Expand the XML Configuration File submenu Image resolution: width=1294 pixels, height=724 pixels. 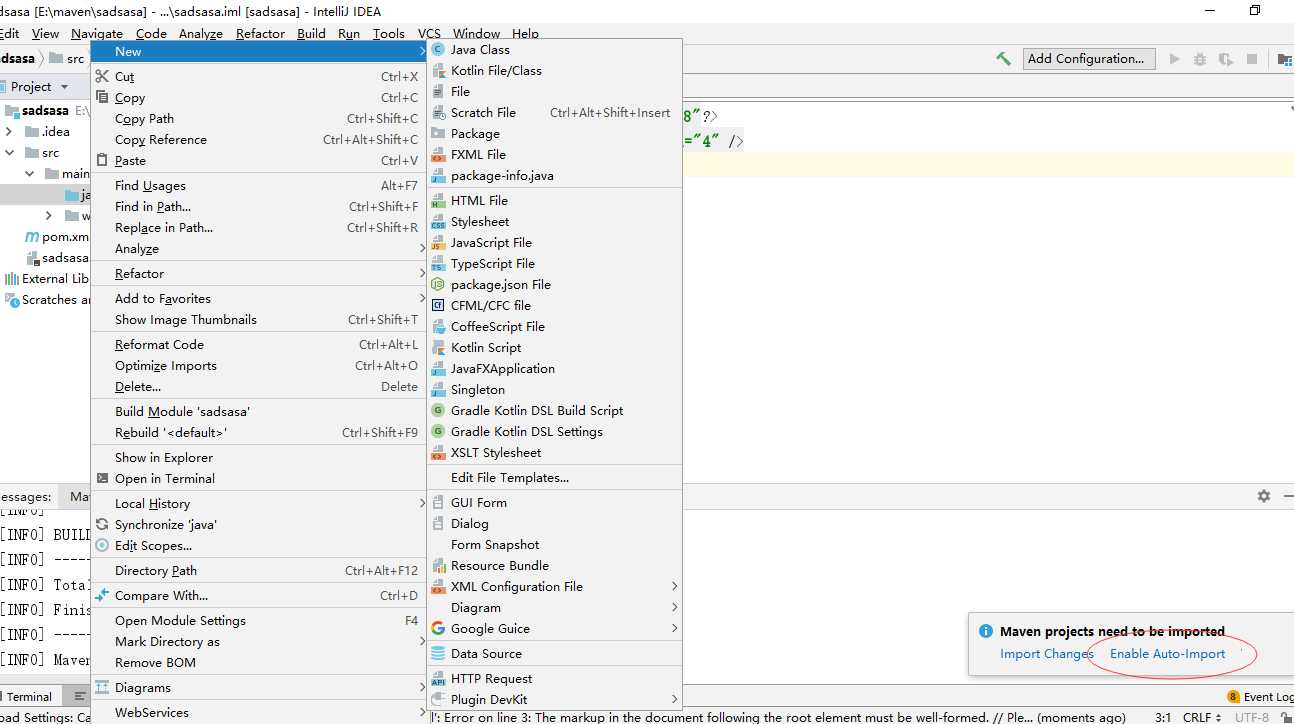tap(675, 586)
